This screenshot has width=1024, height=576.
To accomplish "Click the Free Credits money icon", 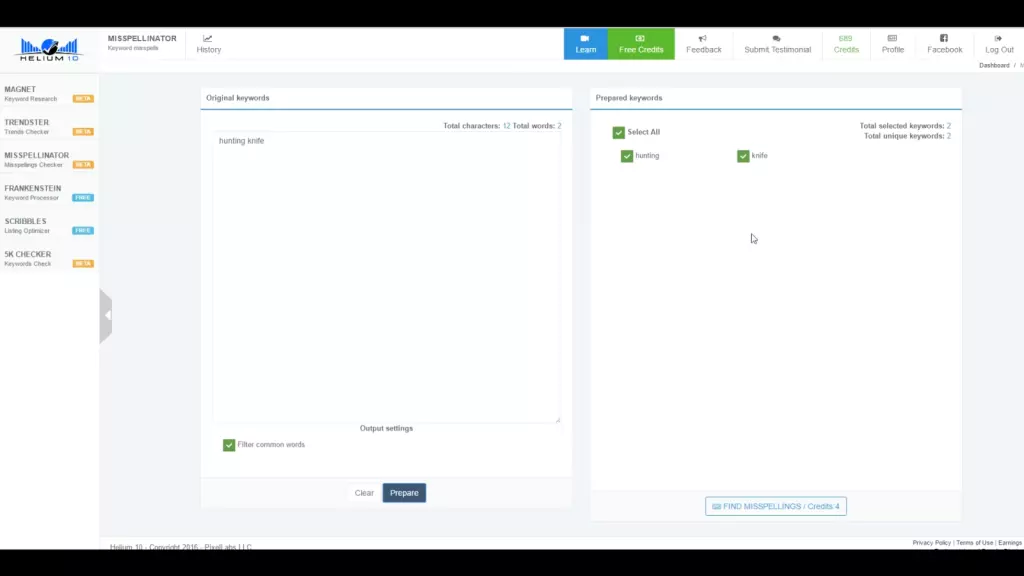I will pyautogui.click(x=640, y=39).
